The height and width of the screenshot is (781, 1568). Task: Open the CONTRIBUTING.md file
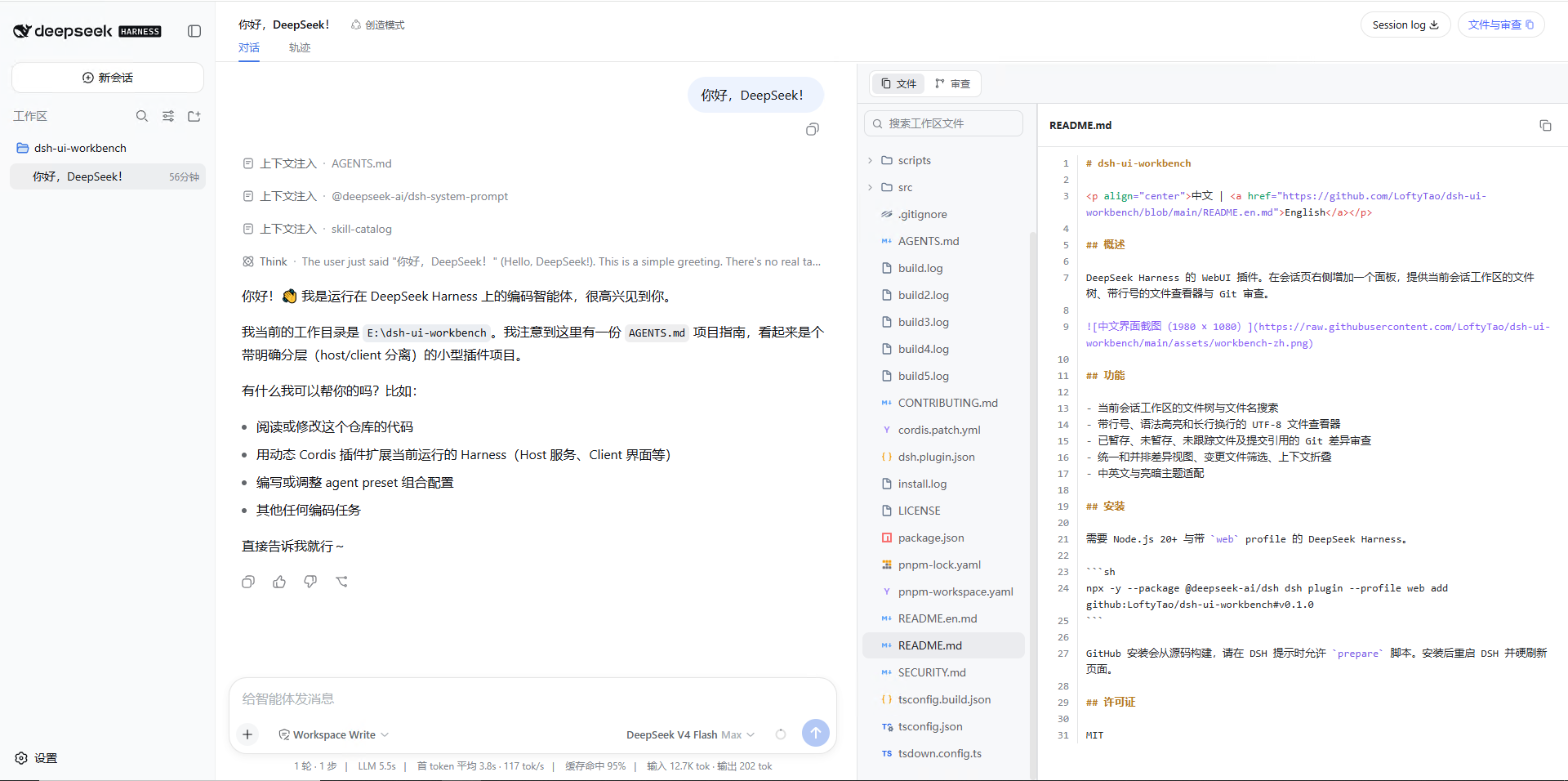(x=943, y=403)
